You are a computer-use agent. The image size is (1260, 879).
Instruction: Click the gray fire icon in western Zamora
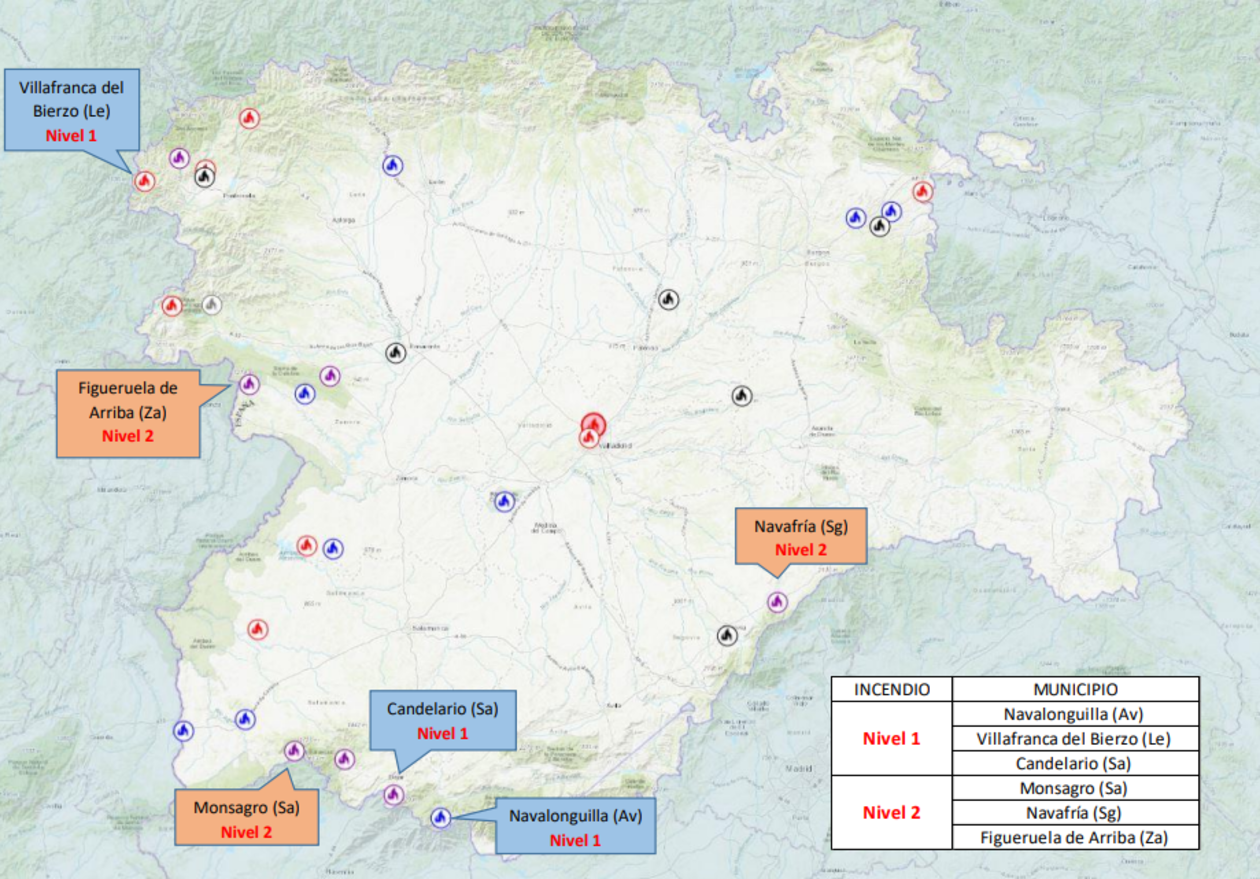[x=211, y=305]
